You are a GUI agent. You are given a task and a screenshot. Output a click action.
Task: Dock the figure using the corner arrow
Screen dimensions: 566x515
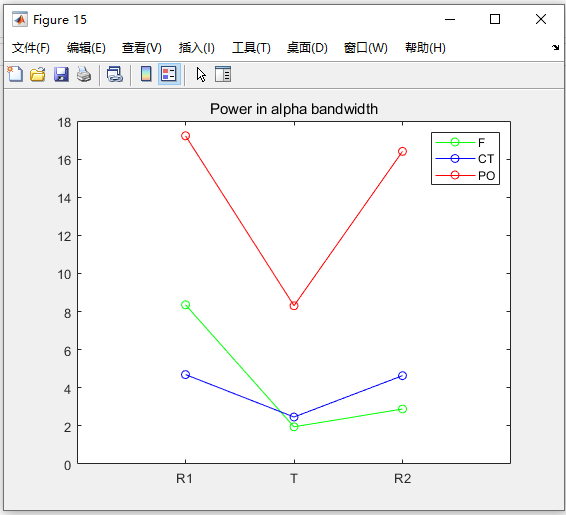tap(555, 47)
